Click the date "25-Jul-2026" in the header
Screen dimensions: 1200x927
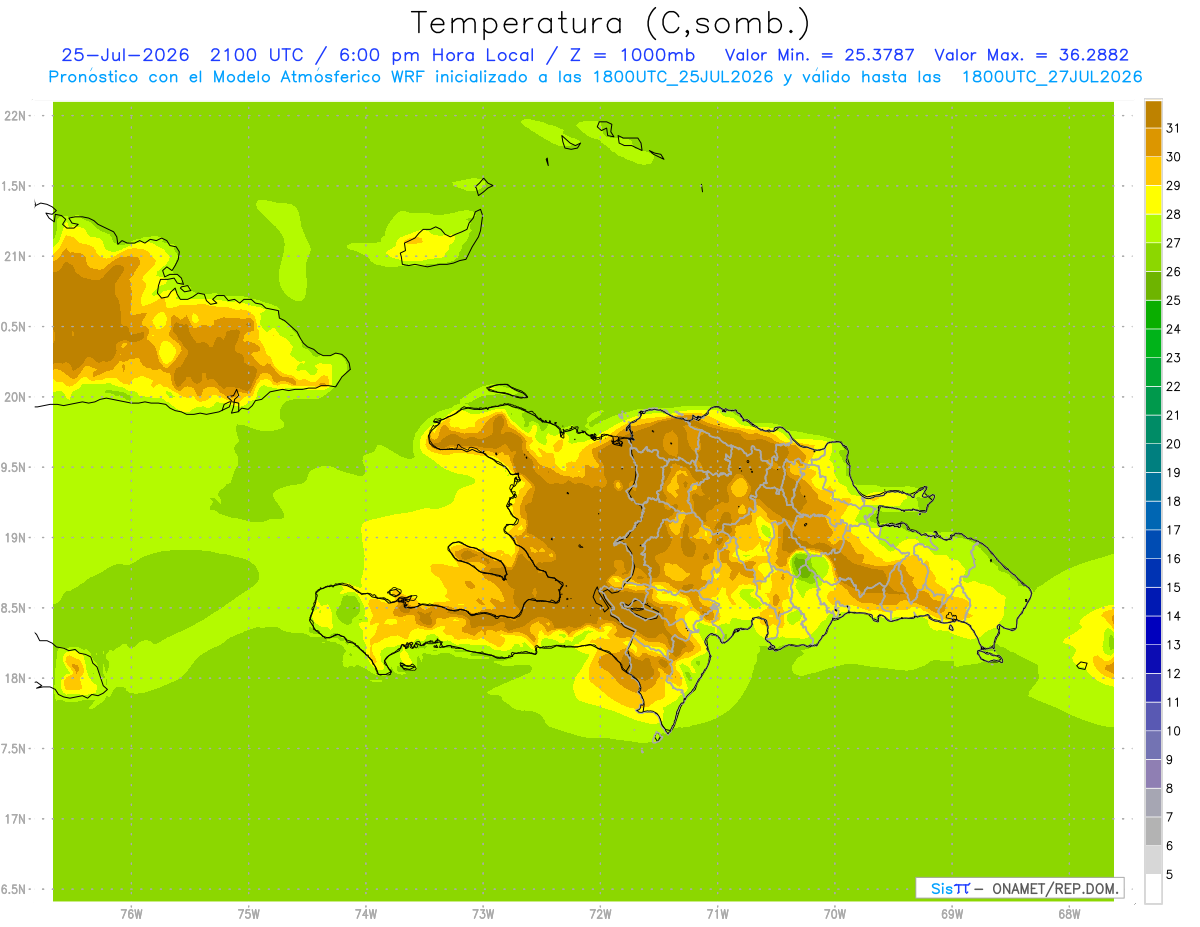(x=126, y=55)
